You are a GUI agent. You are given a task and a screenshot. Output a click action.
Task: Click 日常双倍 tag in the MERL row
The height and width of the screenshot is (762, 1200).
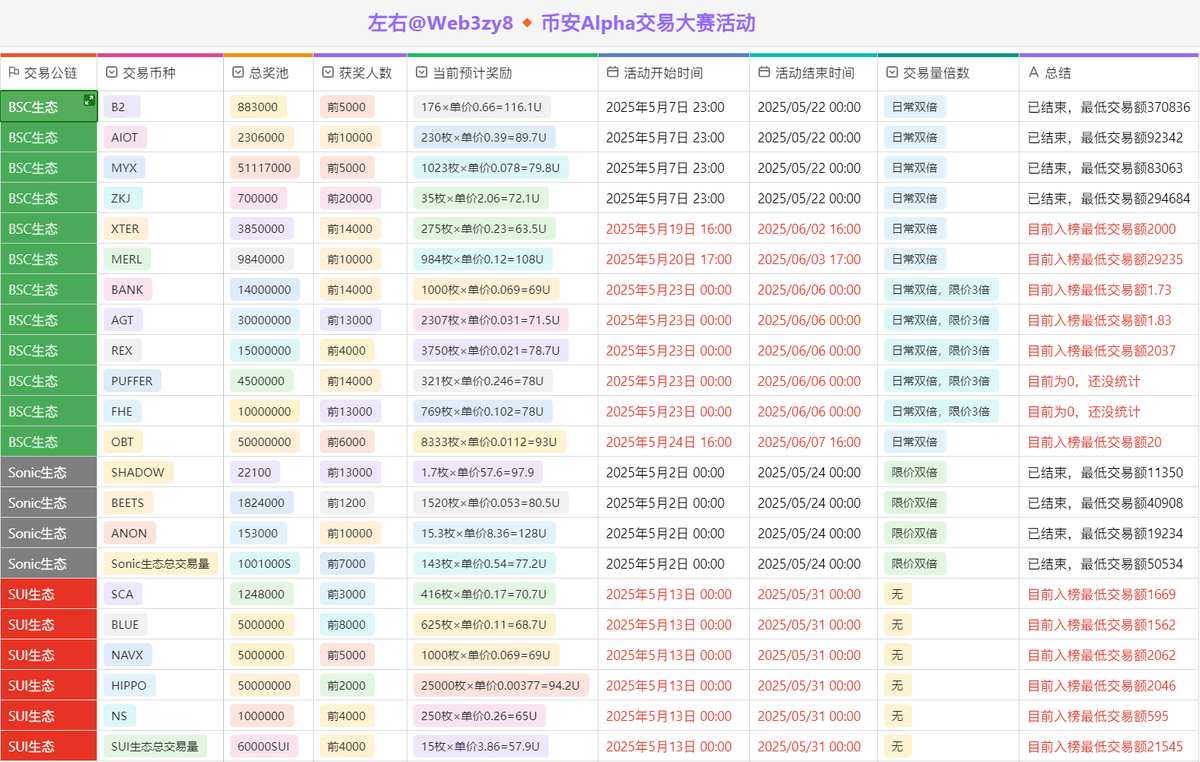[x=915, y=259]
